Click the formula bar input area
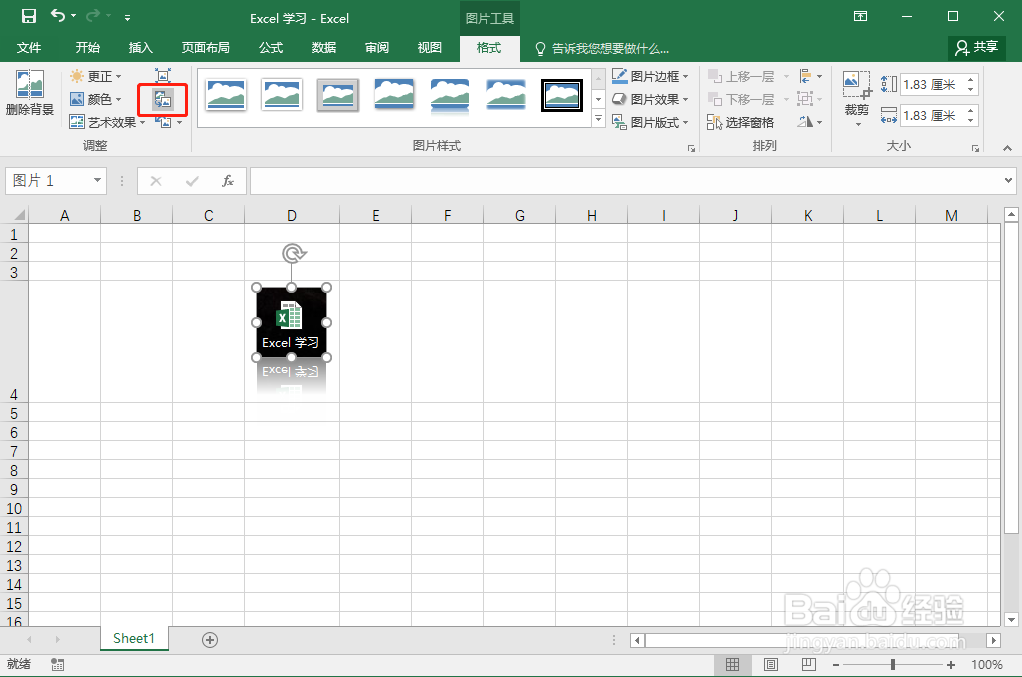1022x677 pixels. (x=626, y=180)
